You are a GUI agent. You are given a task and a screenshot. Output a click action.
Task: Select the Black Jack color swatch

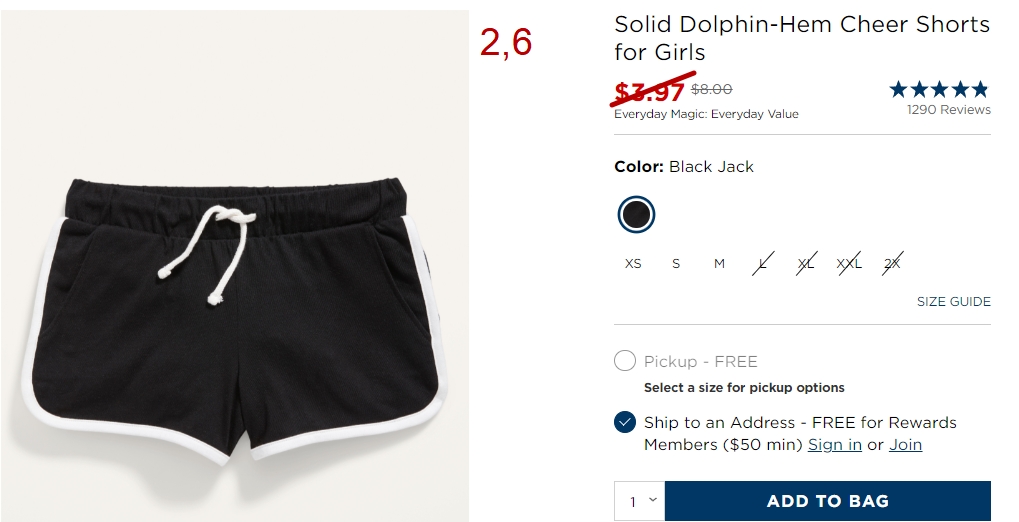[x=636, y=215]
